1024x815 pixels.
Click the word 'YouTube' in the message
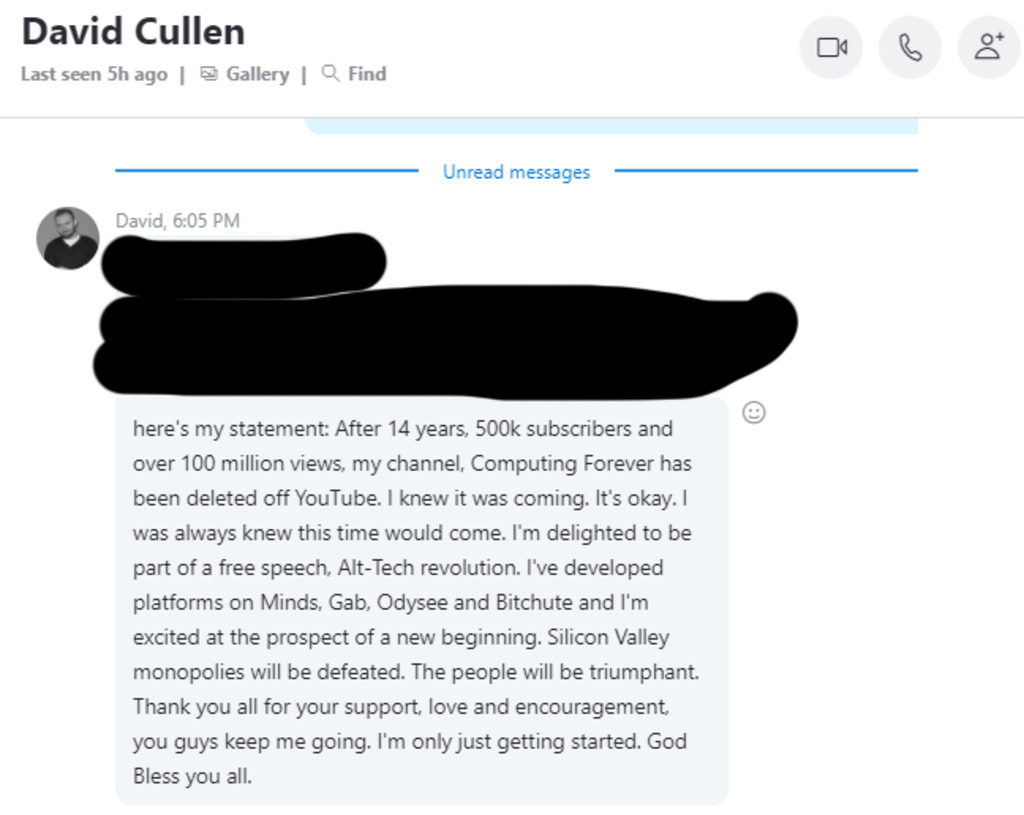coord(337,498)
